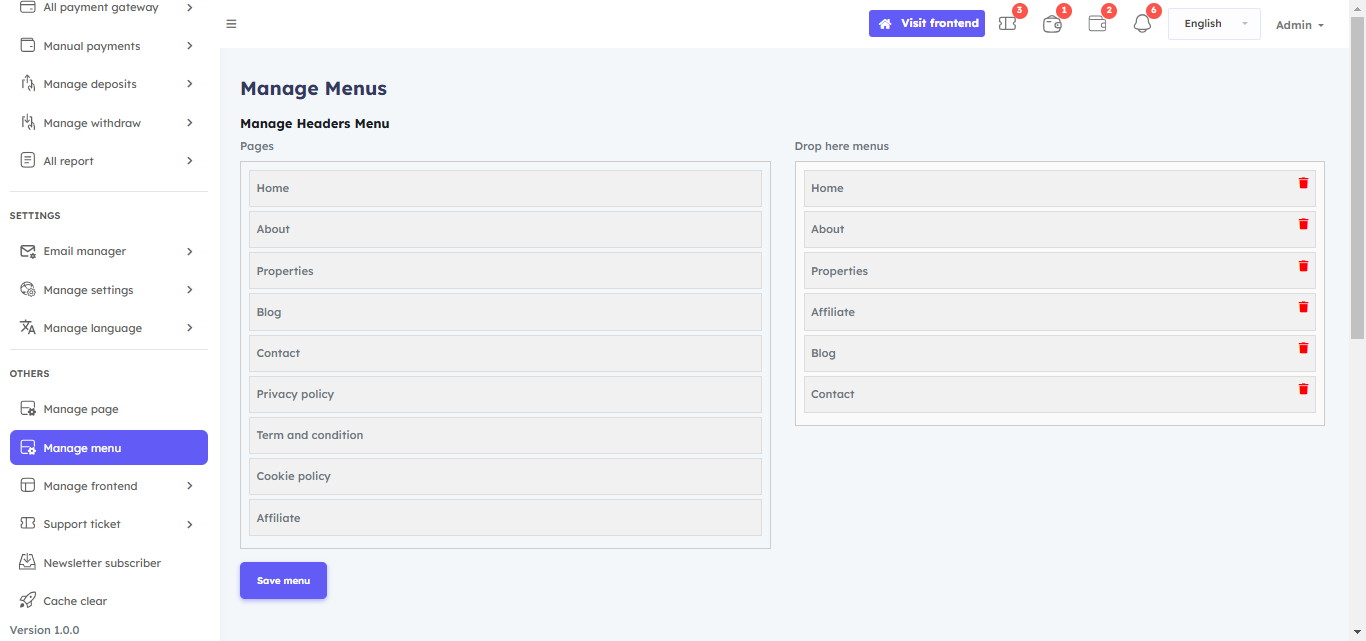Click trash icon on Contact menu item
1366x641 pixels.
(x=1303, y=389)
